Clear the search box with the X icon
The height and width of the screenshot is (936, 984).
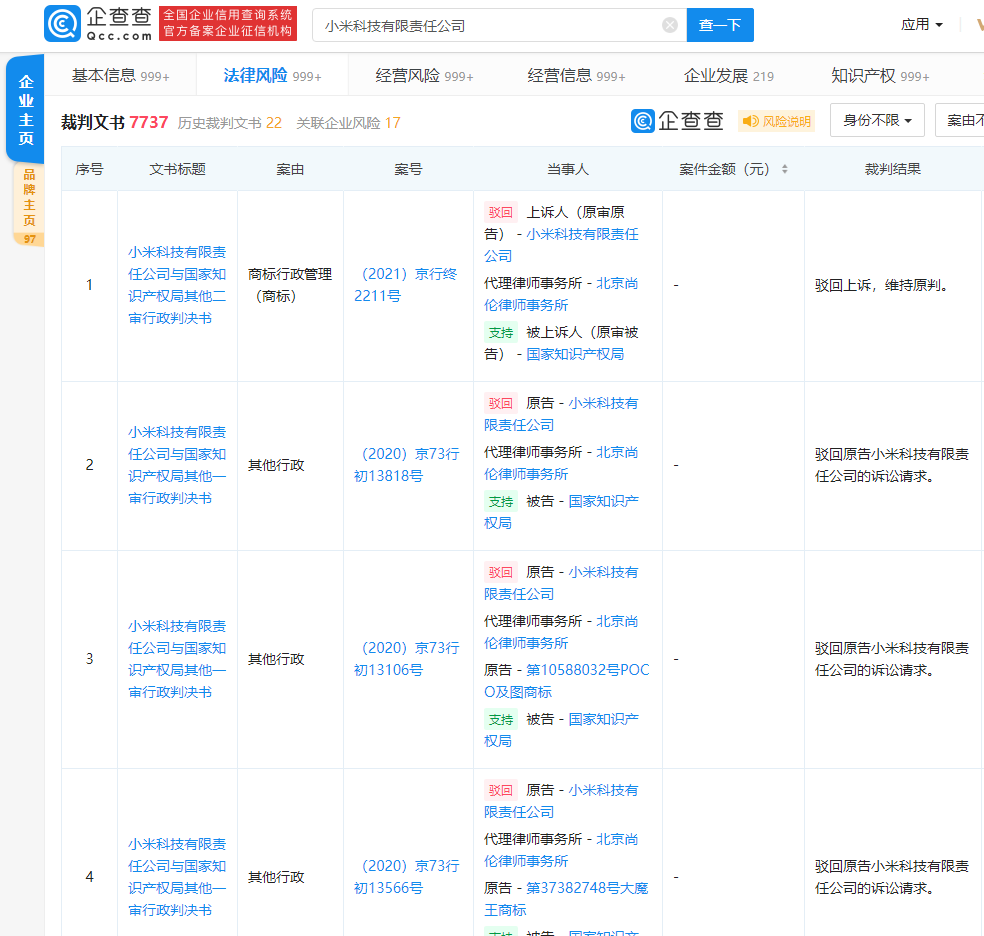tap(670, 25)
